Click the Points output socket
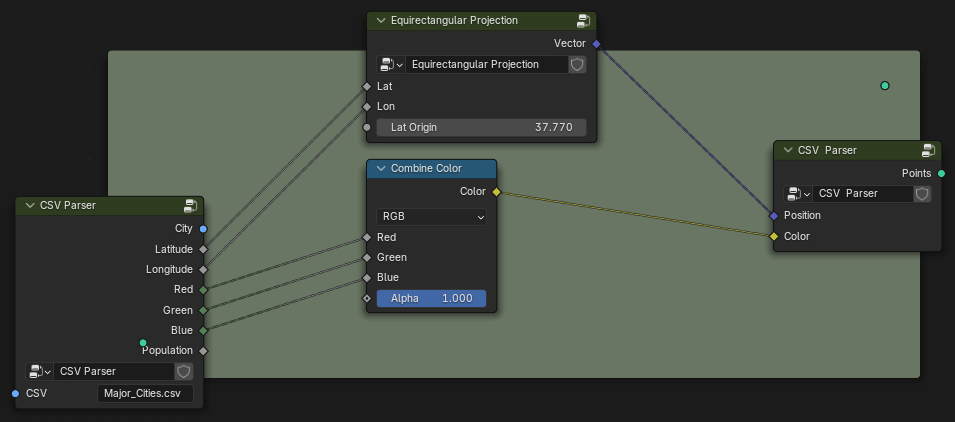Screen dimensions: 955x422 pos(942,174)
